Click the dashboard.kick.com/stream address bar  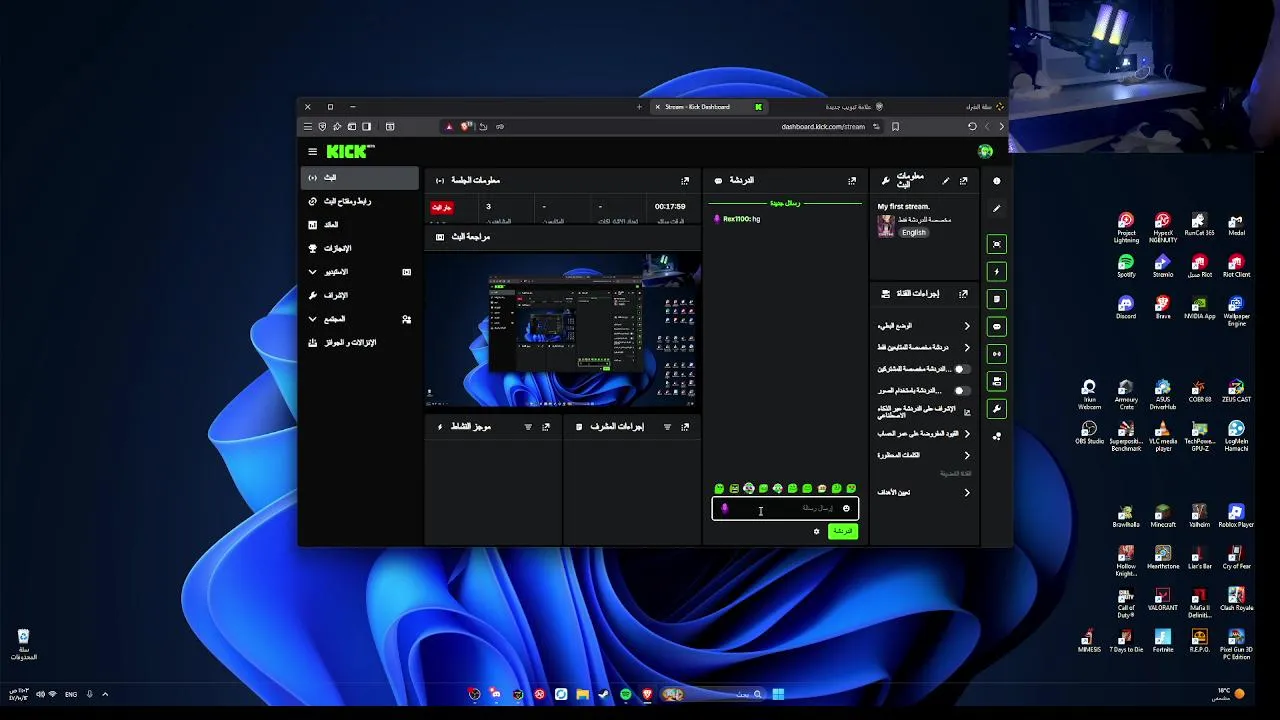click(x=824, y=127)
